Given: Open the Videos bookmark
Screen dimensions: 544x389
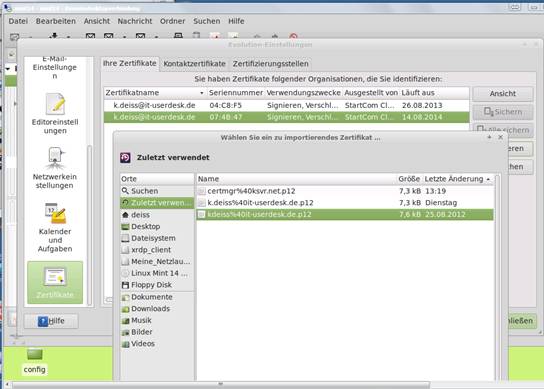Looking at the screenshot, I should 157,344.
